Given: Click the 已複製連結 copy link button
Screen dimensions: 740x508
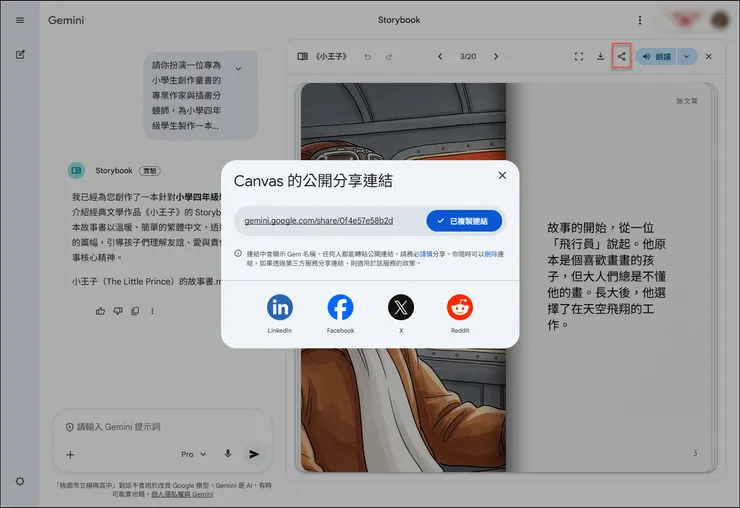Looking at the screenshot, I should 464,221.
